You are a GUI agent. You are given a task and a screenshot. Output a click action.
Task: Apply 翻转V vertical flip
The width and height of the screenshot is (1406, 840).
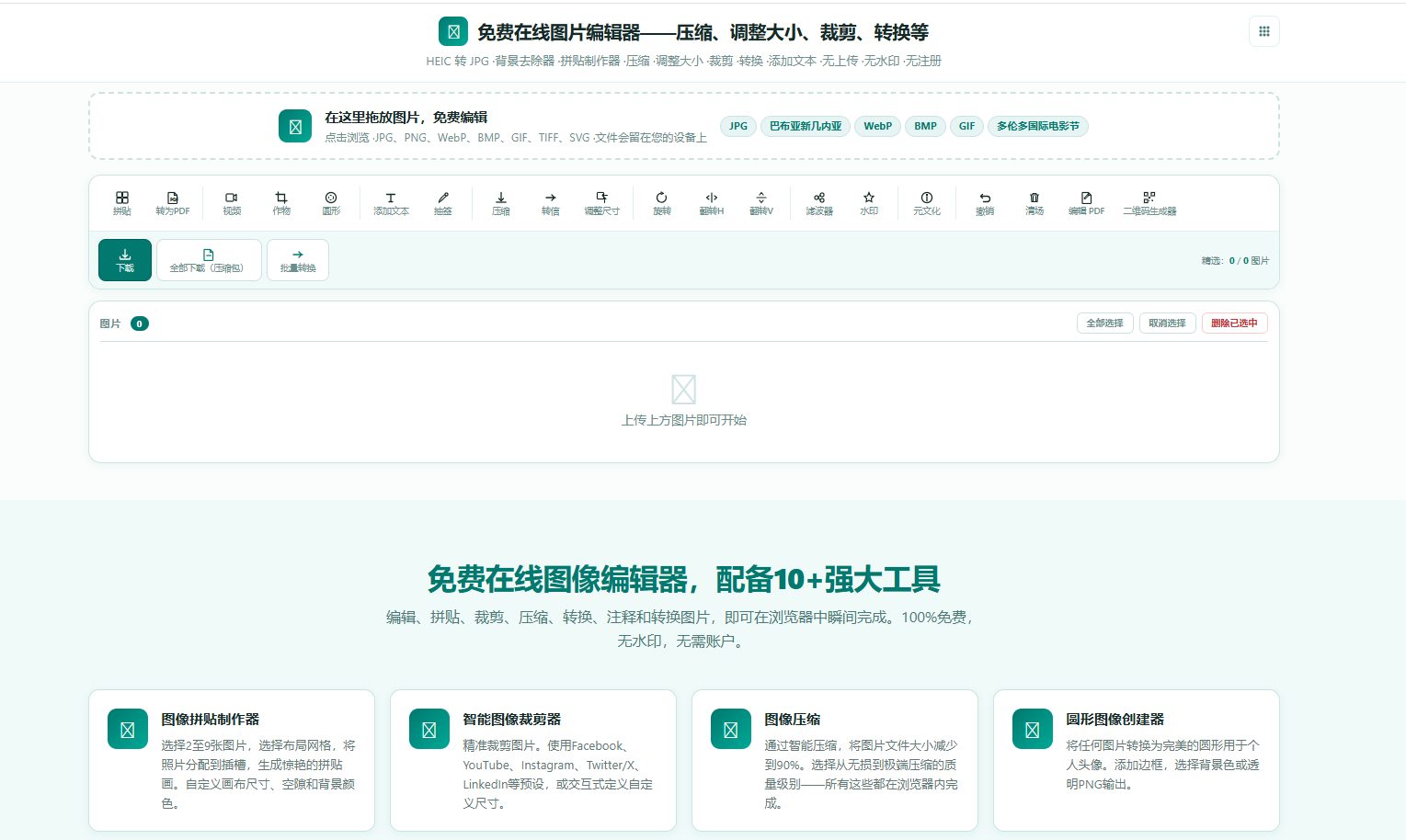761,203
